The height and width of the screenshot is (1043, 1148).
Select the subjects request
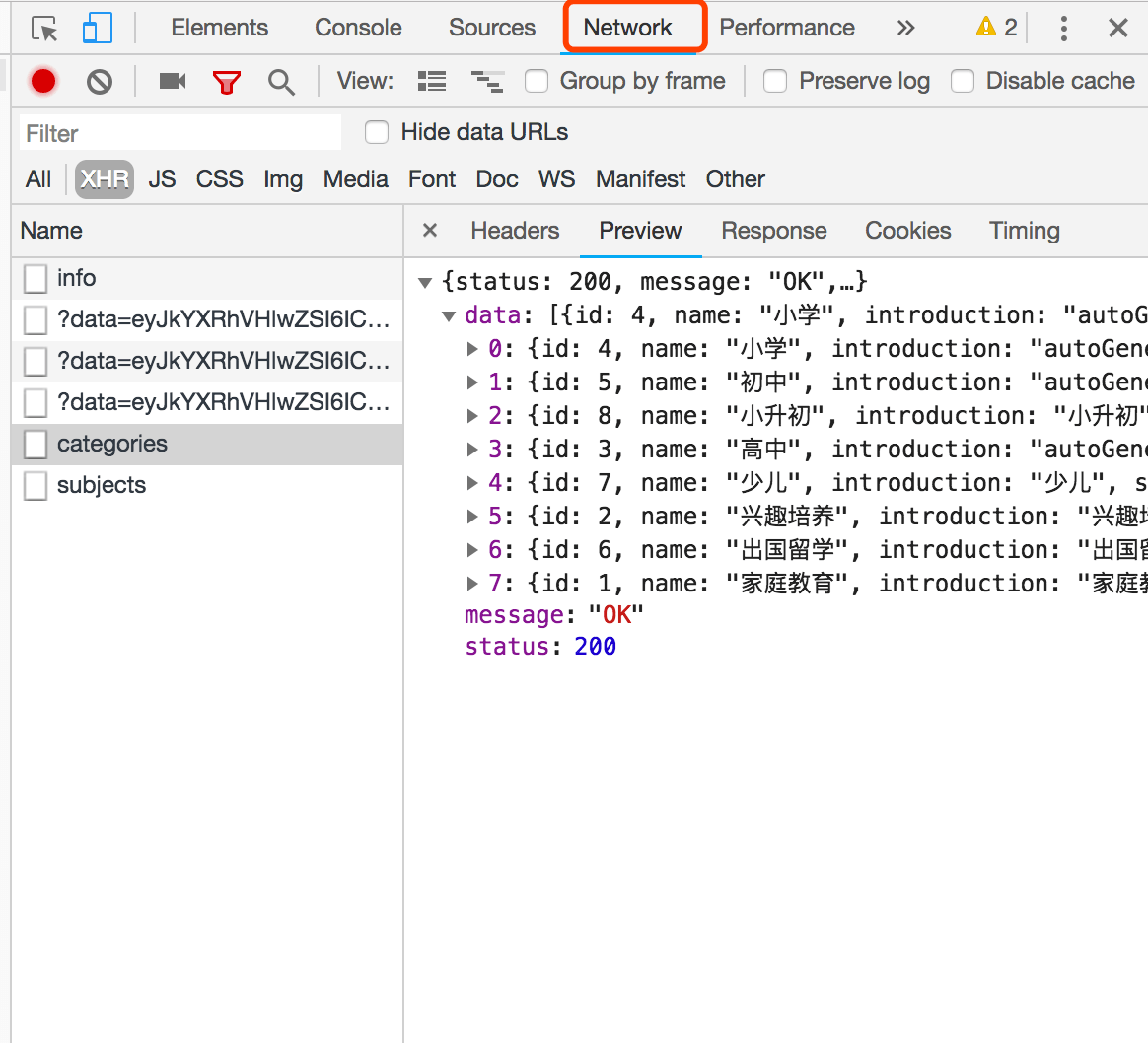point(102,485)
